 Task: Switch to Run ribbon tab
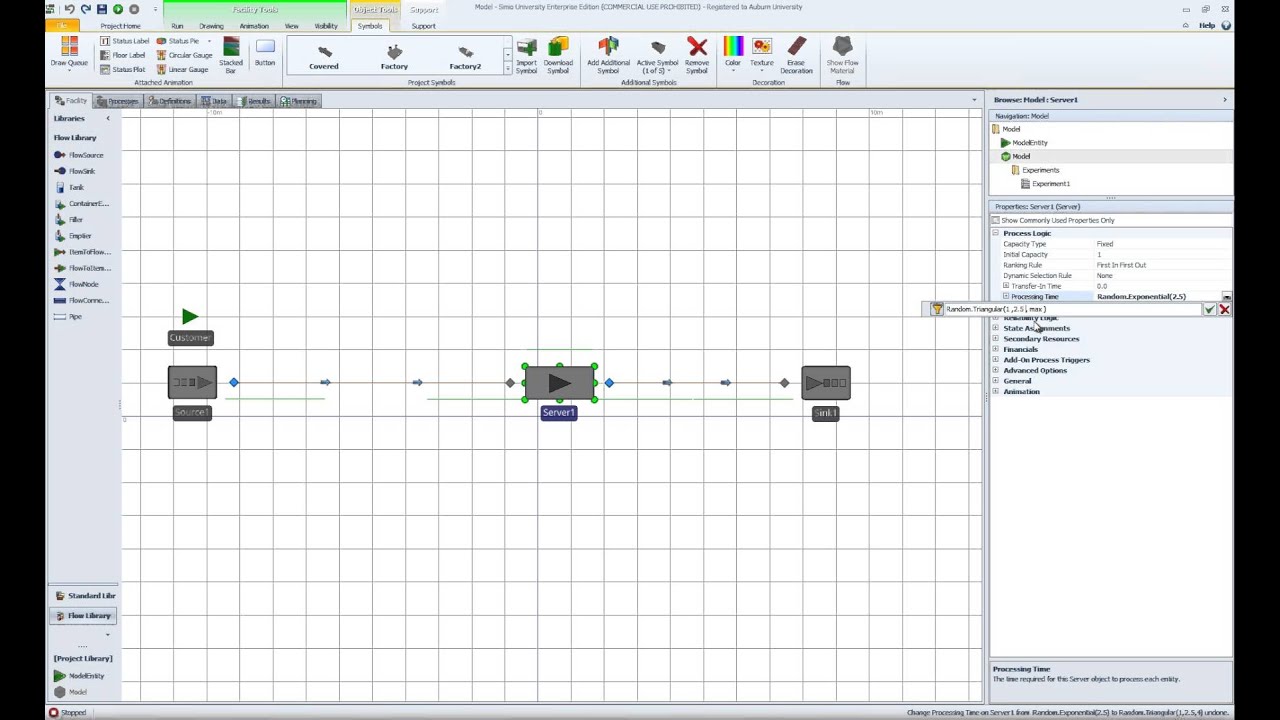[x=177, y=26]
